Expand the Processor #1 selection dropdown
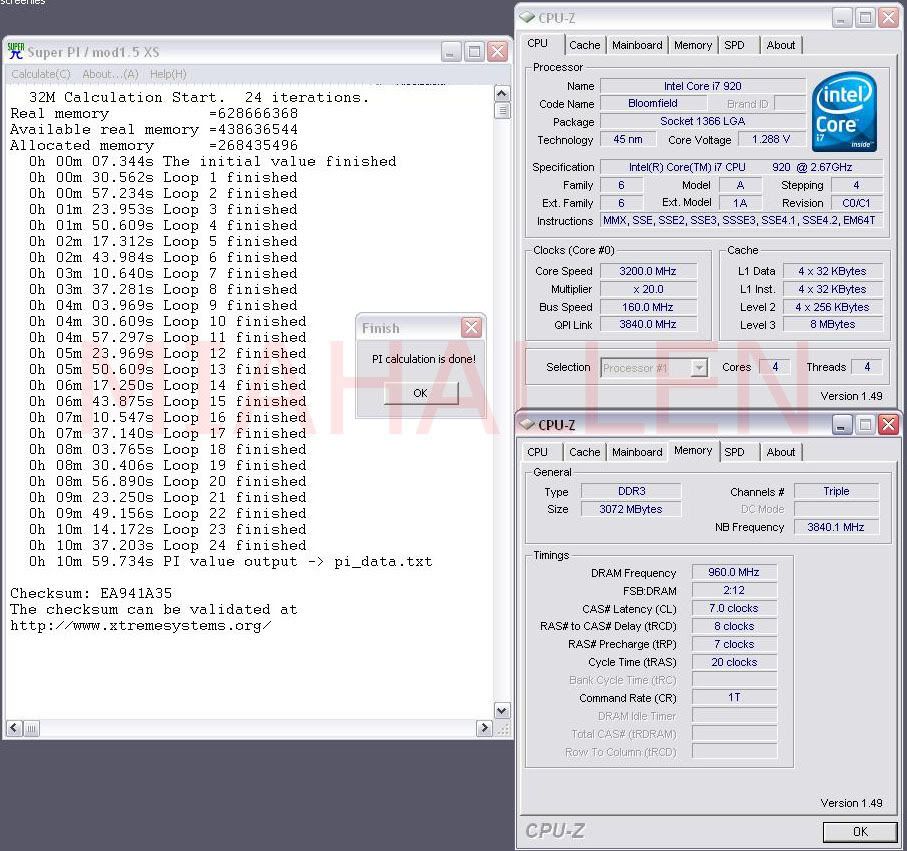Image resolution: width=907 pixels, height=851 pixels. 699,367
